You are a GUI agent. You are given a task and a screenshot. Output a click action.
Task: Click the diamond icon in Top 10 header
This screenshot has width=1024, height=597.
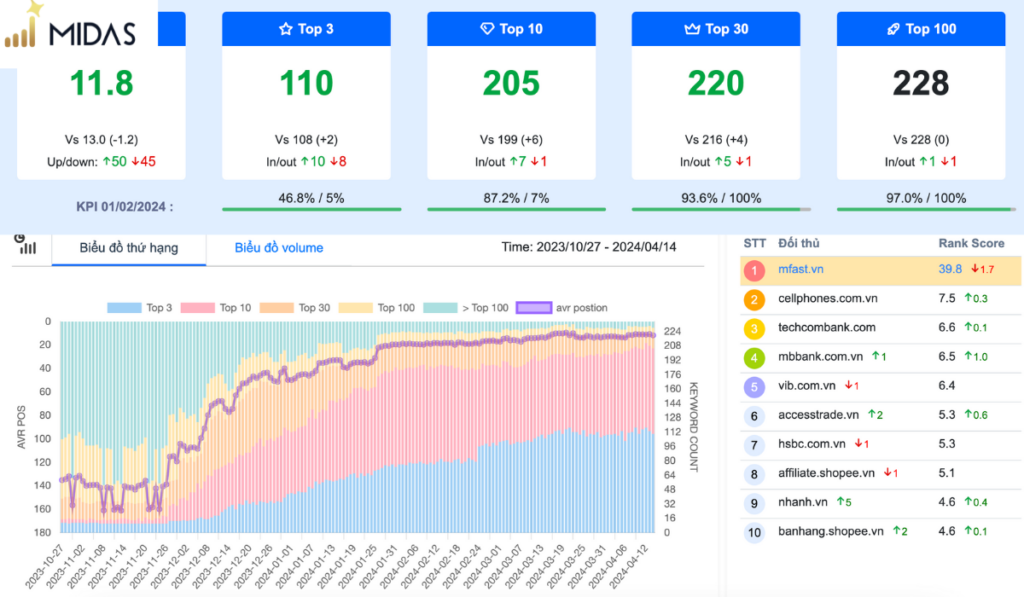click(x=487, y=29)
